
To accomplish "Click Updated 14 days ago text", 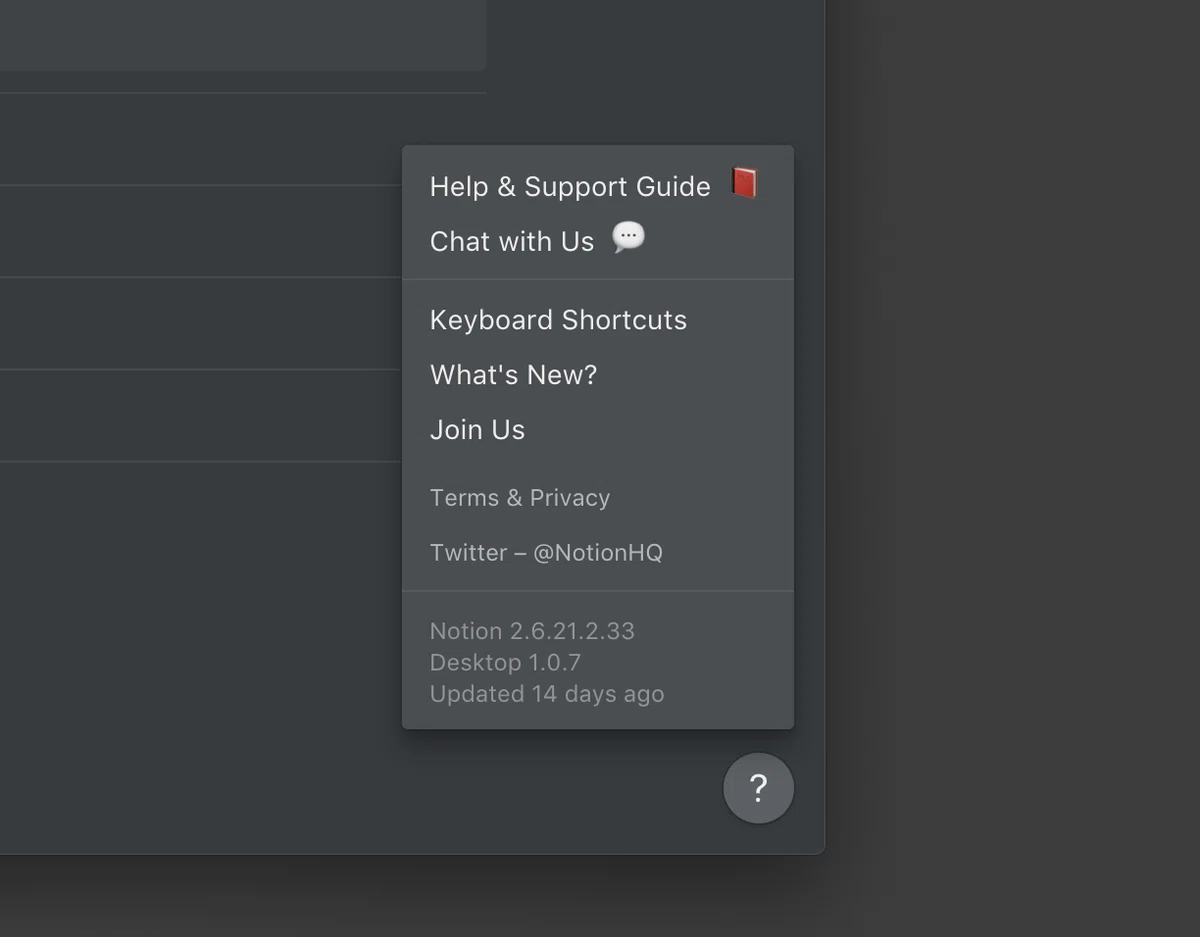I will pos(547,694).
